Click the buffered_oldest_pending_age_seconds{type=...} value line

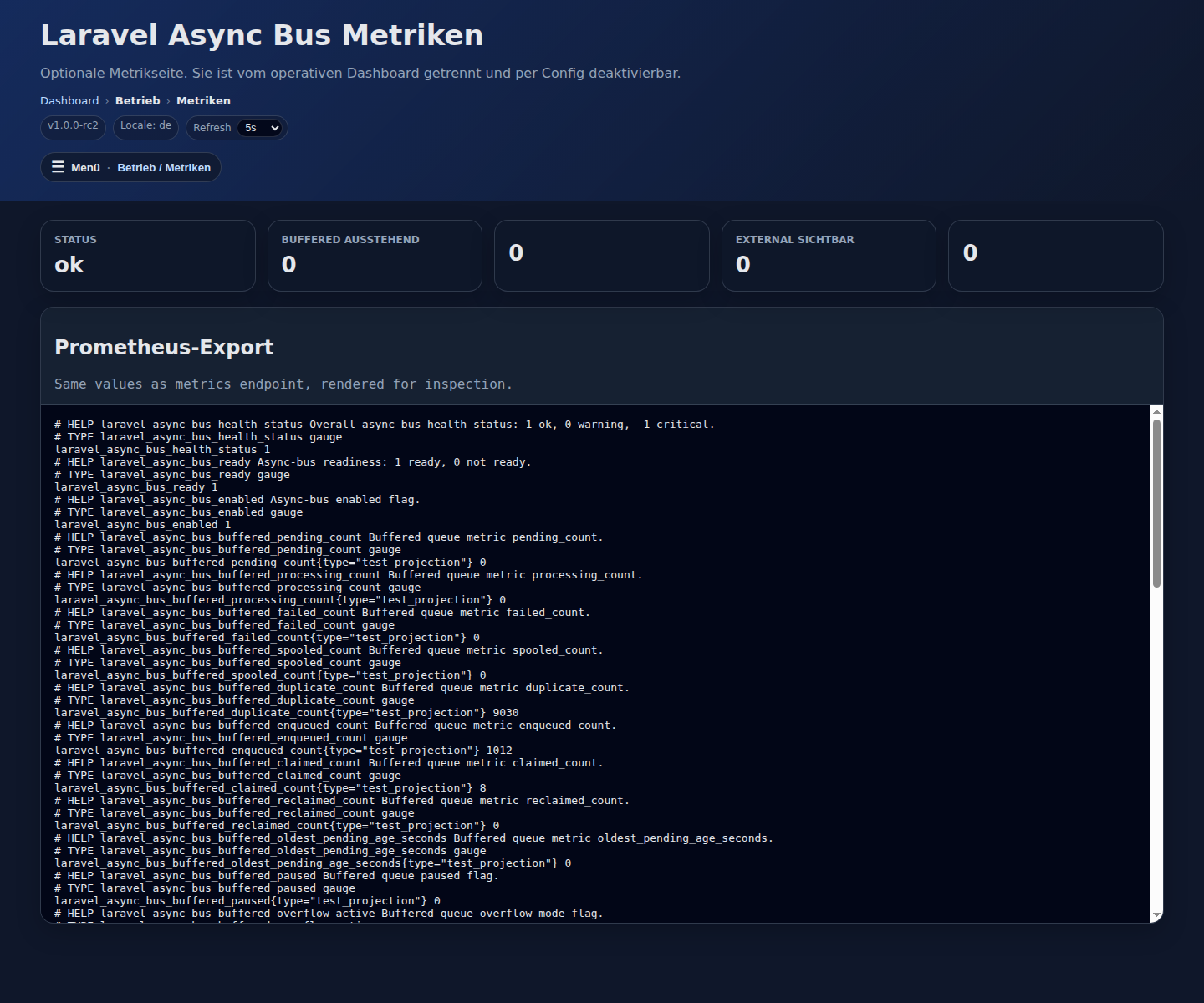coord(313,863)
